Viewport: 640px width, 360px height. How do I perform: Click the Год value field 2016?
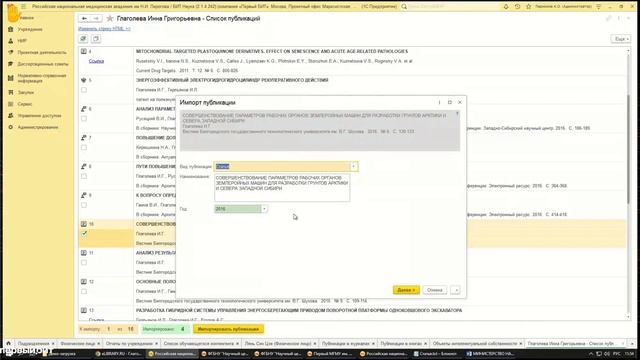238,209
